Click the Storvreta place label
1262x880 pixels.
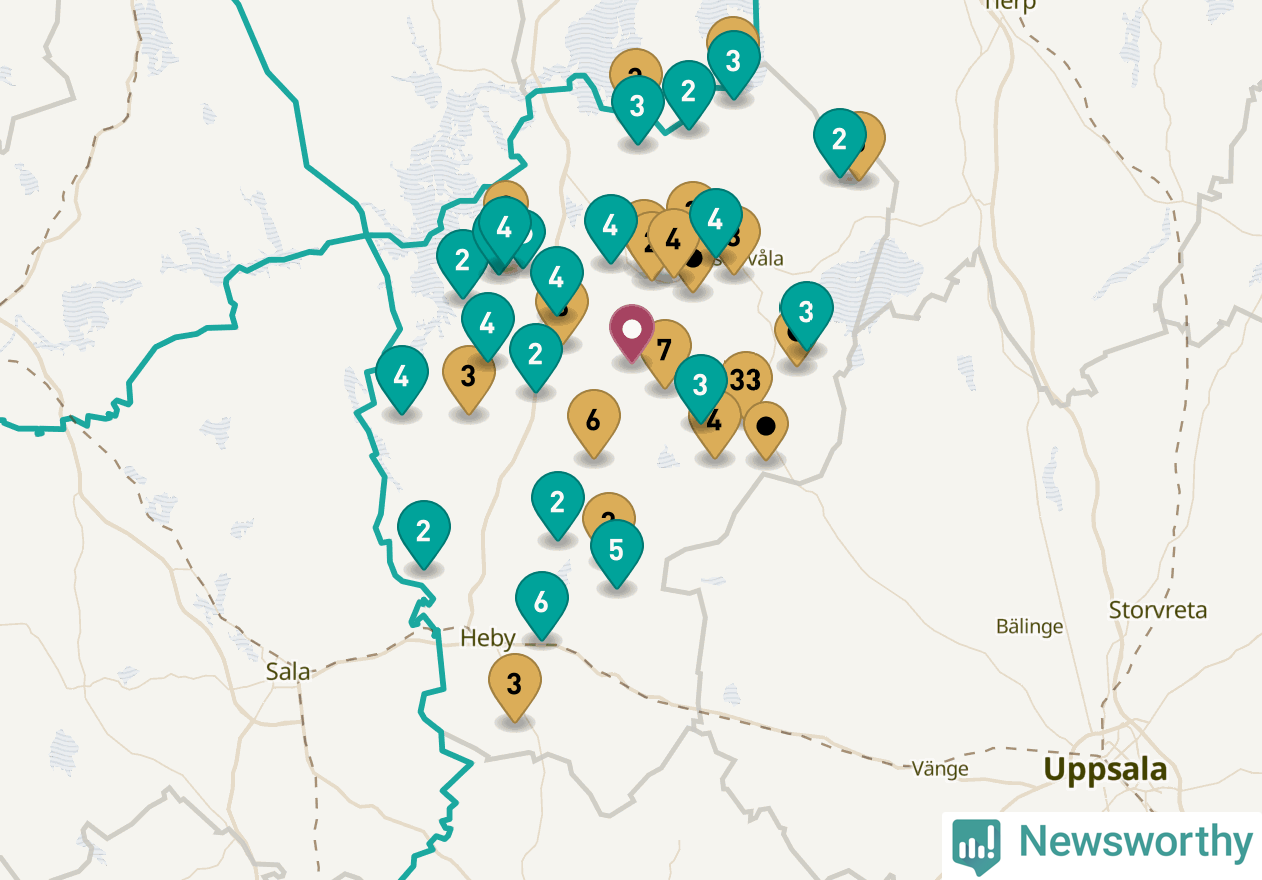coord(1158,610)
